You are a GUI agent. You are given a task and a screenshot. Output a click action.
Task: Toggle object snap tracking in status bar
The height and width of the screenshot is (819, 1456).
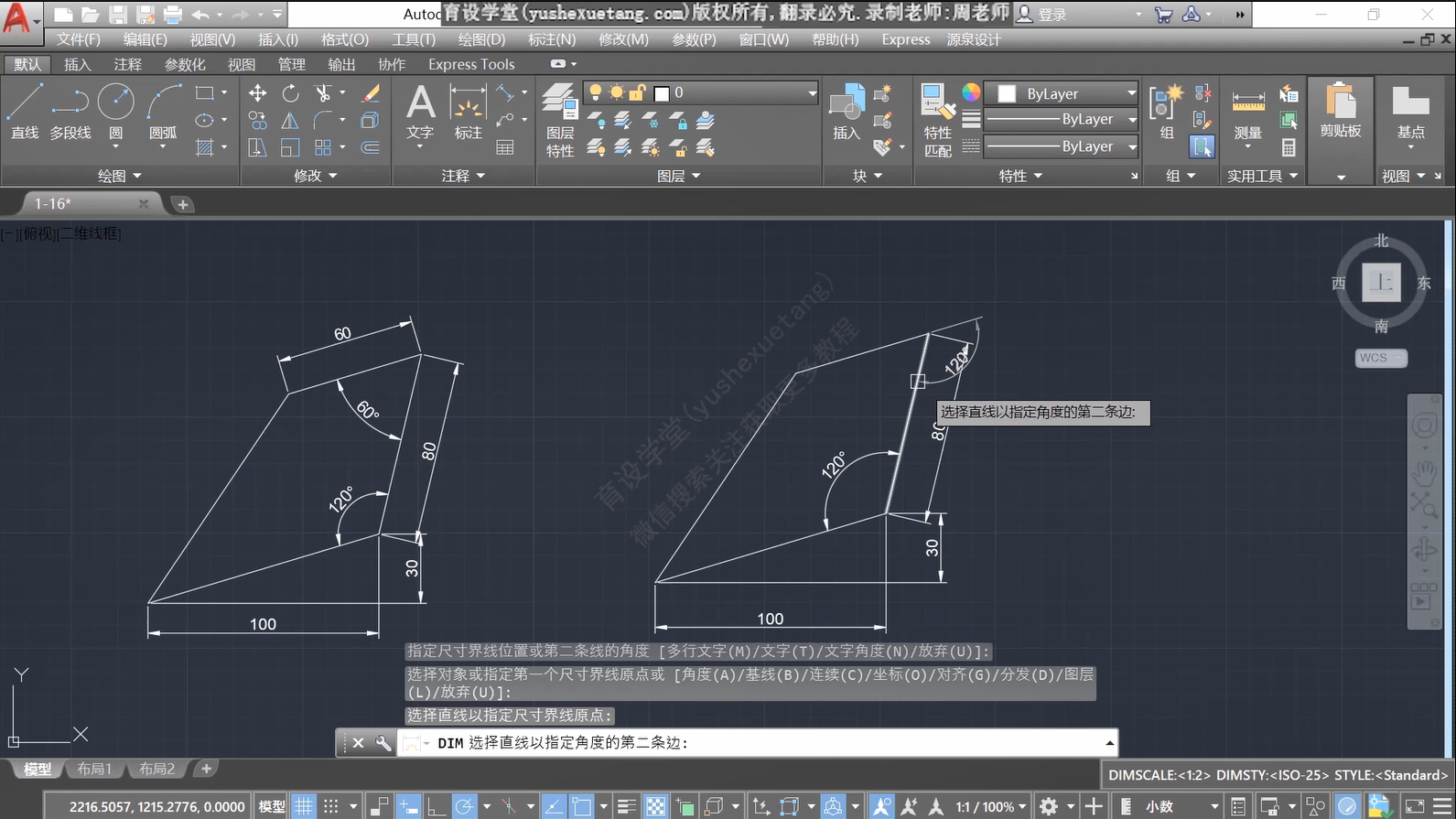click(x=554, y=806)
